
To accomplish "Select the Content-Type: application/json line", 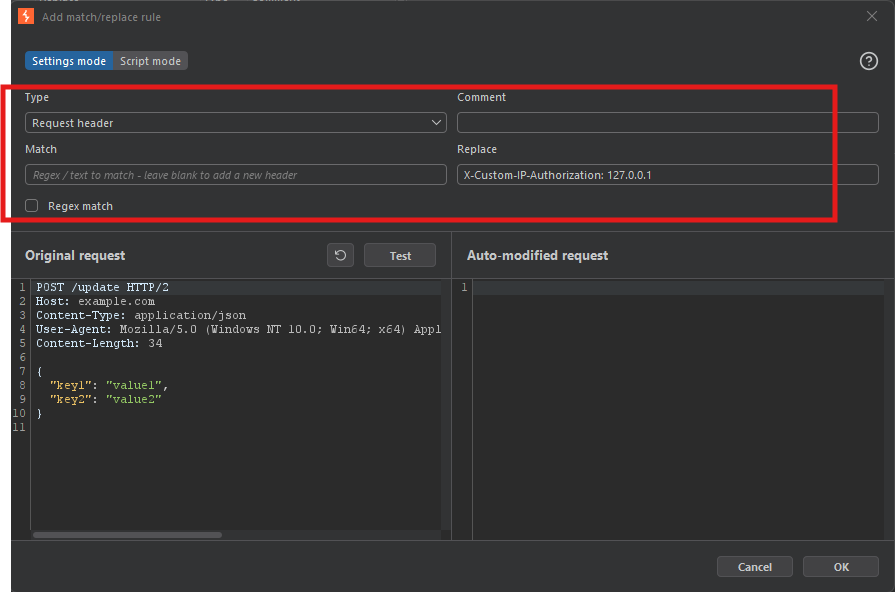I will coord(141,315).
